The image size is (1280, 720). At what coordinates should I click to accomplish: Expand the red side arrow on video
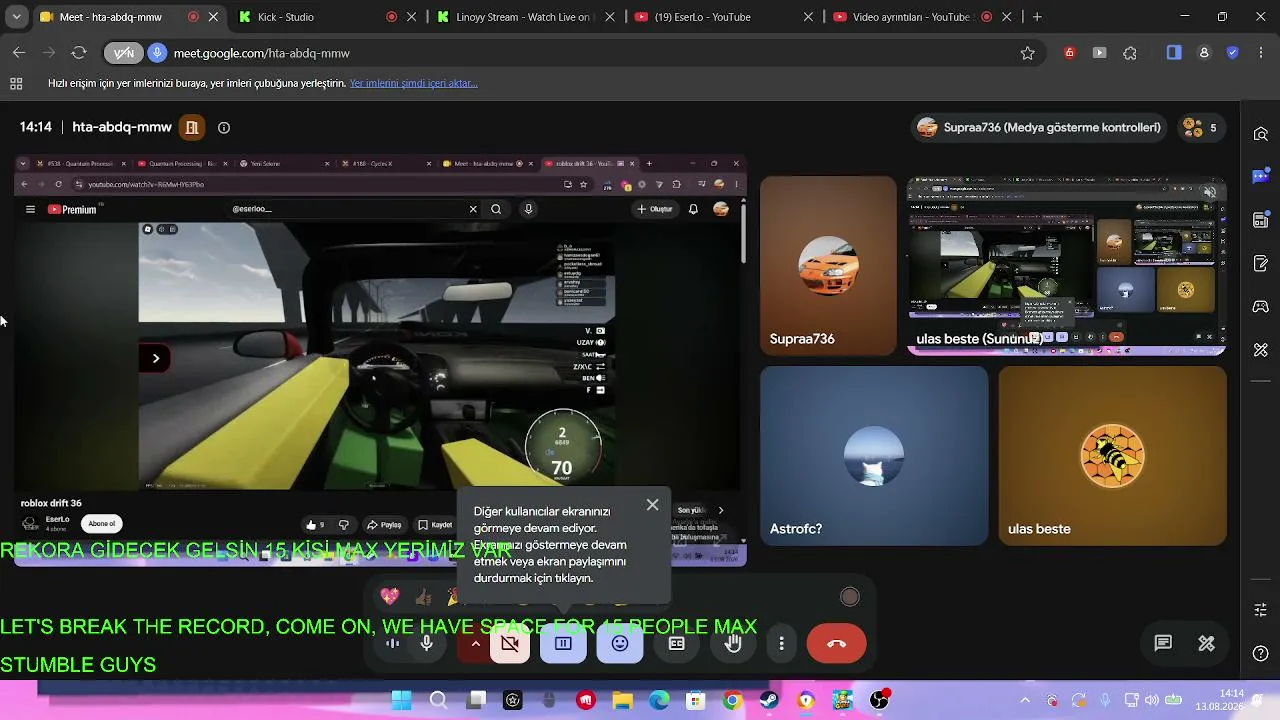tap(155, 358)
